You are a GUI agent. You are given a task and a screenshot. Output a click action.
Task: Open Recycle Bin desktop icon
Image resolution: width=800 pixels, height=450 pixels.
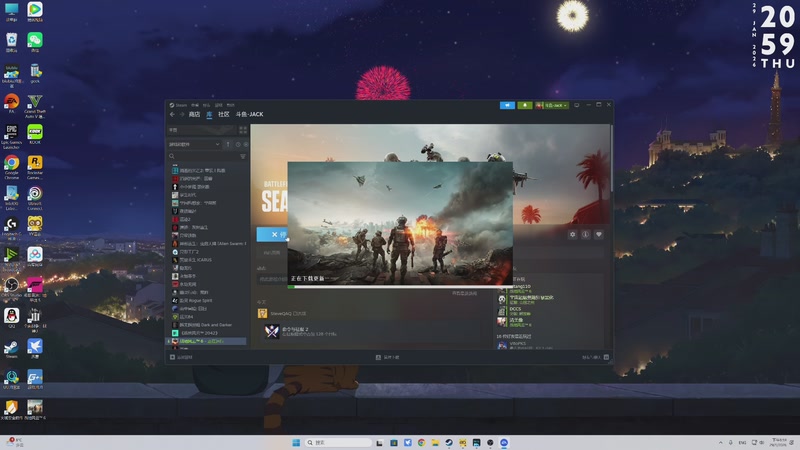click(x=11, y=42)
